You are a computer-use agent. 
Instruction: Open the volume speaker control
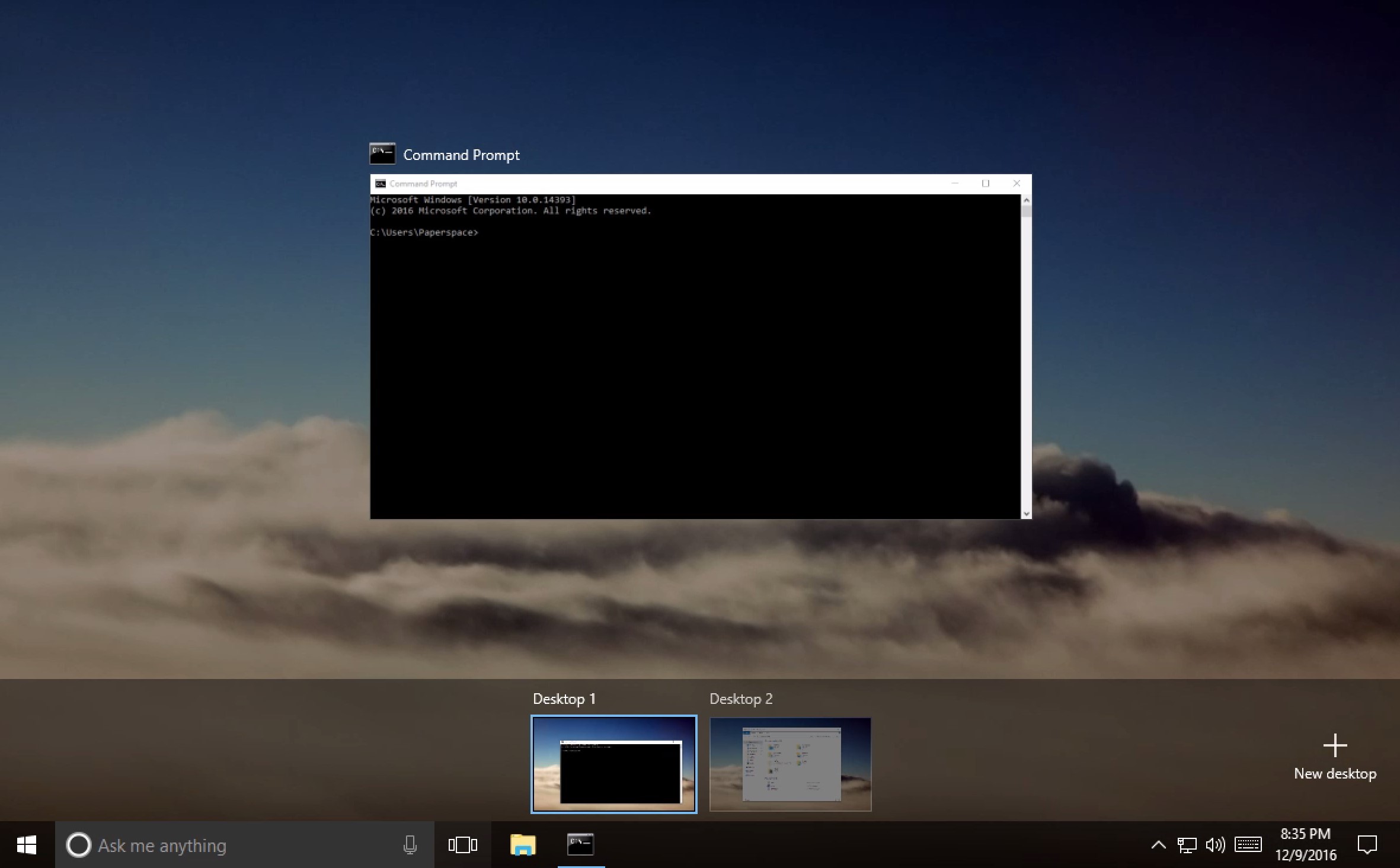coord(1215,845)
